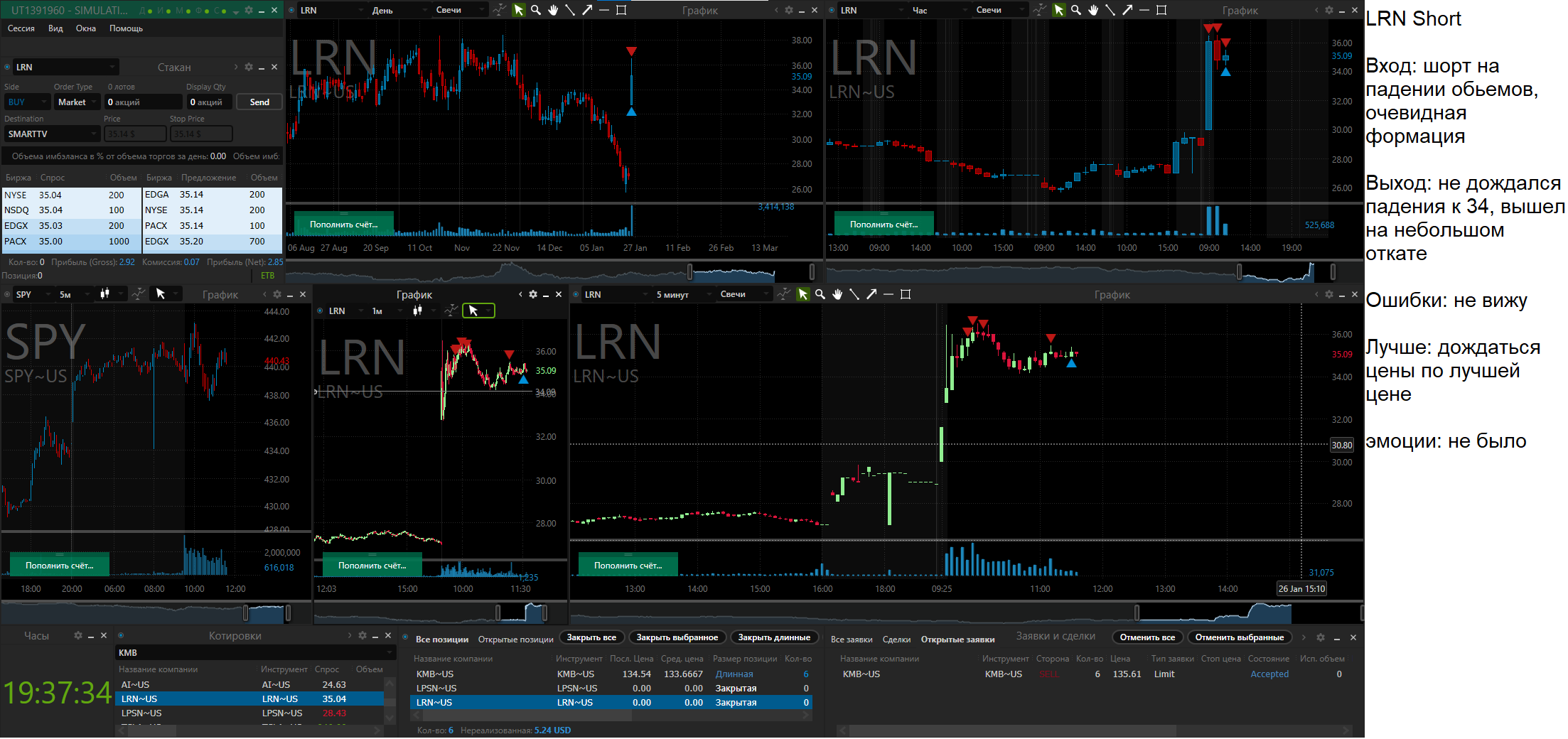The image size is (1568, 739).
Task: Select the pointer tool on hourly LRN chart
Action: click(x=1059, y=10)
